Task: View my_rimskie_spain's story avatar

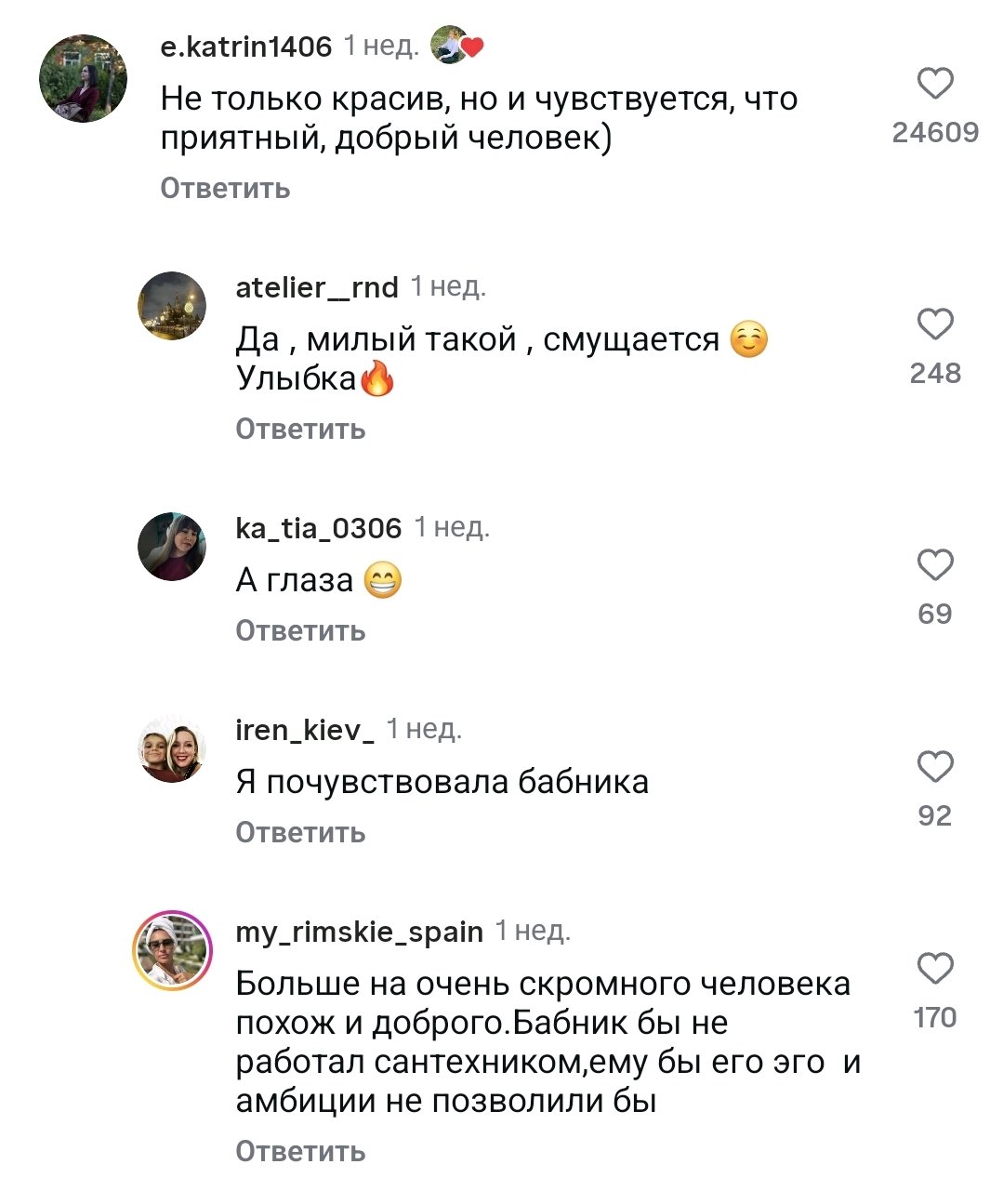Action: point(172,950)
